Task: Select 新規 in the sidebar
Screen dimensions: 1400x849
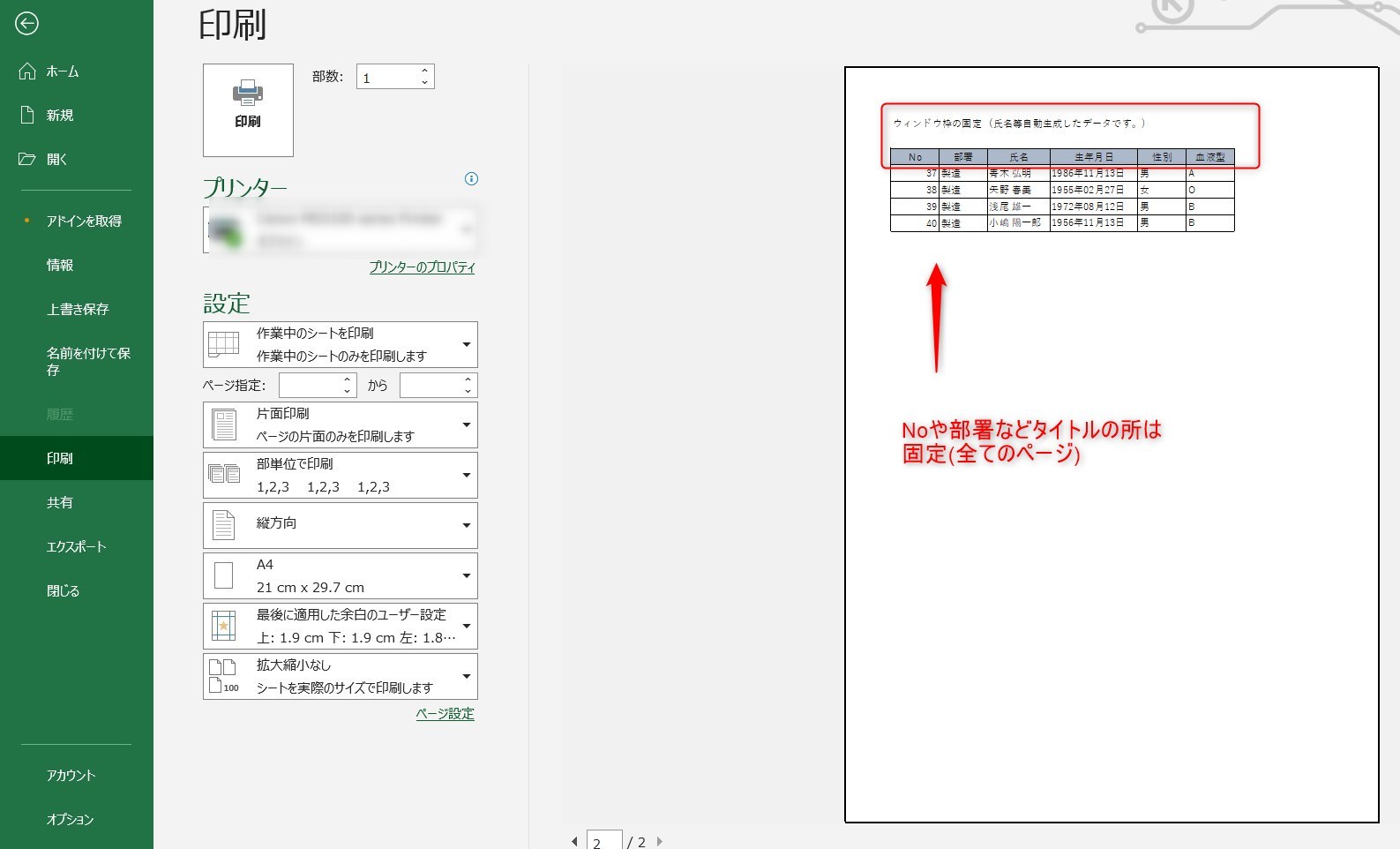Action: [60, 116]
